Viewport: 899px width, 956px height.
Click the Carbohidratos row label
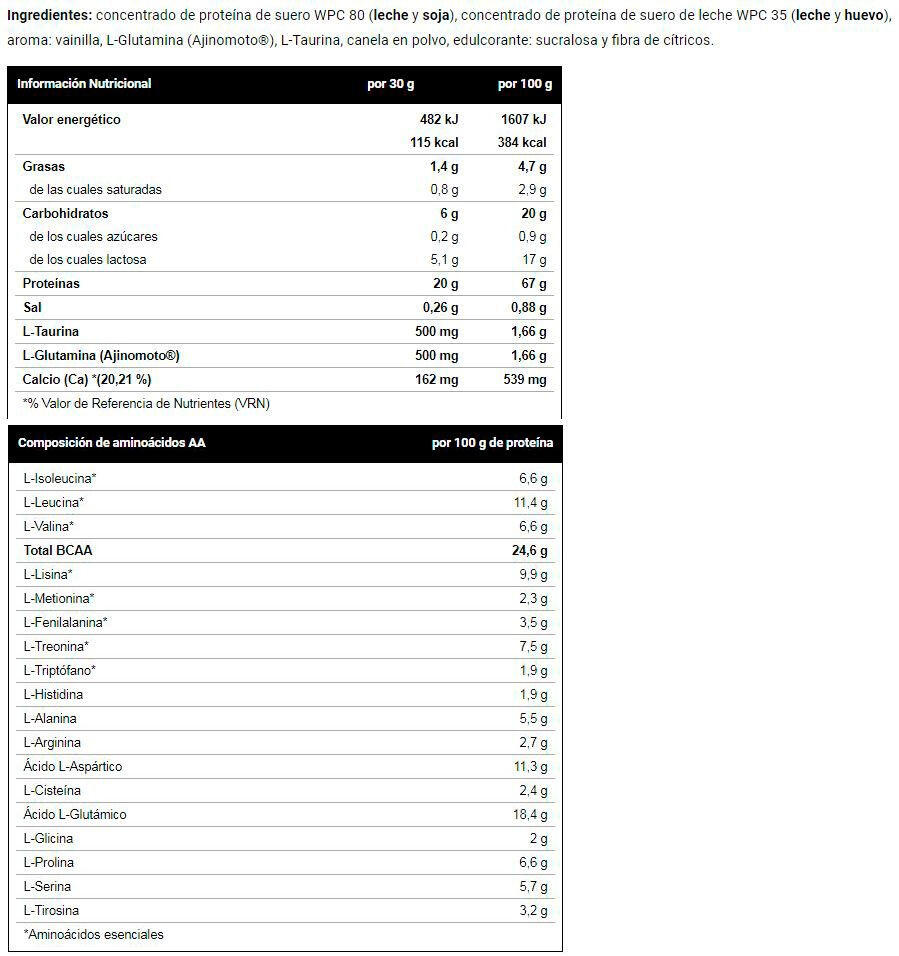pos(65,213)
